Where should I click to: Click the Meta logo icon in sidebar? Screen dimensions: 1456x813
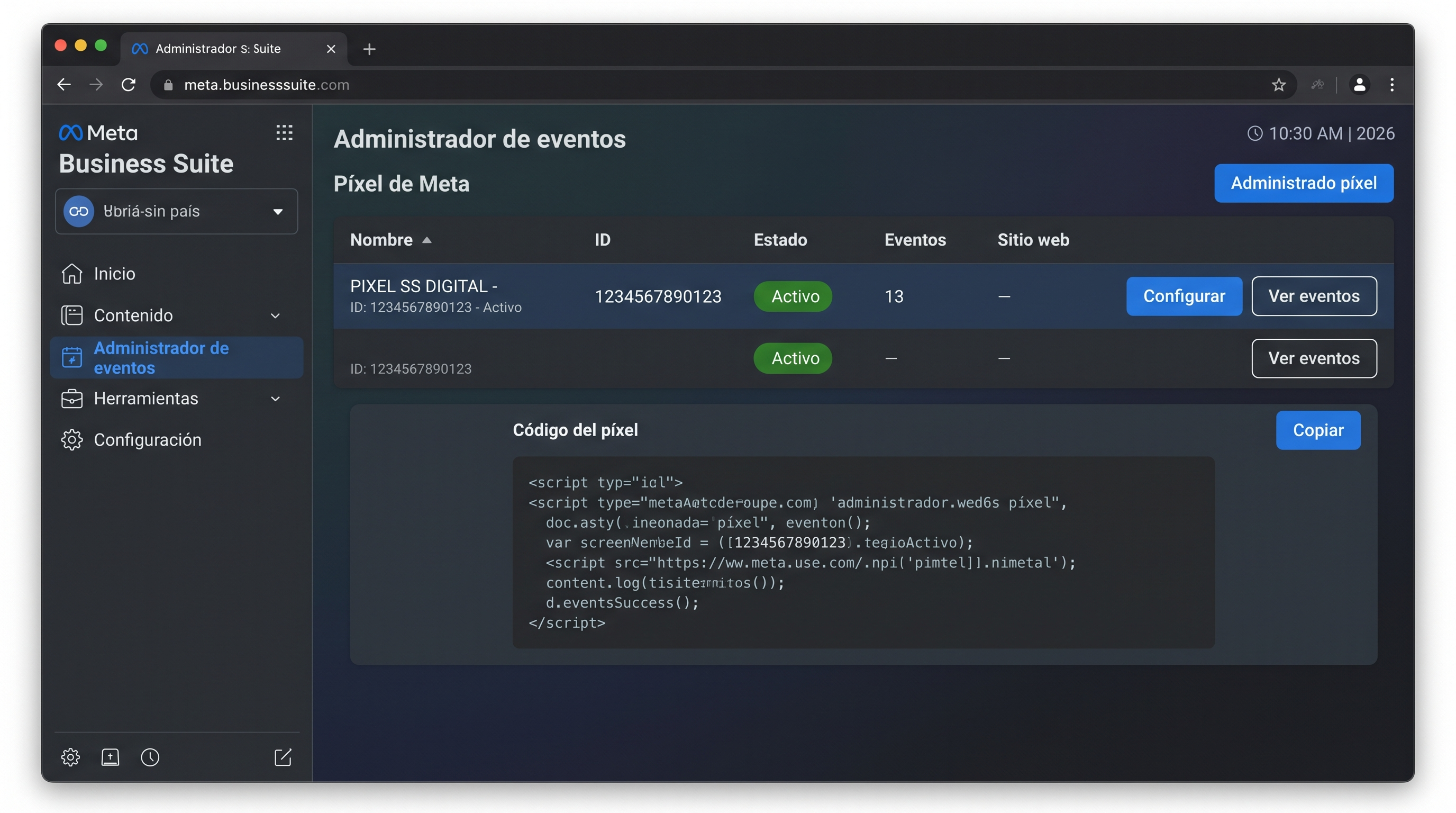pyautogui.click(x=71, y=133)
